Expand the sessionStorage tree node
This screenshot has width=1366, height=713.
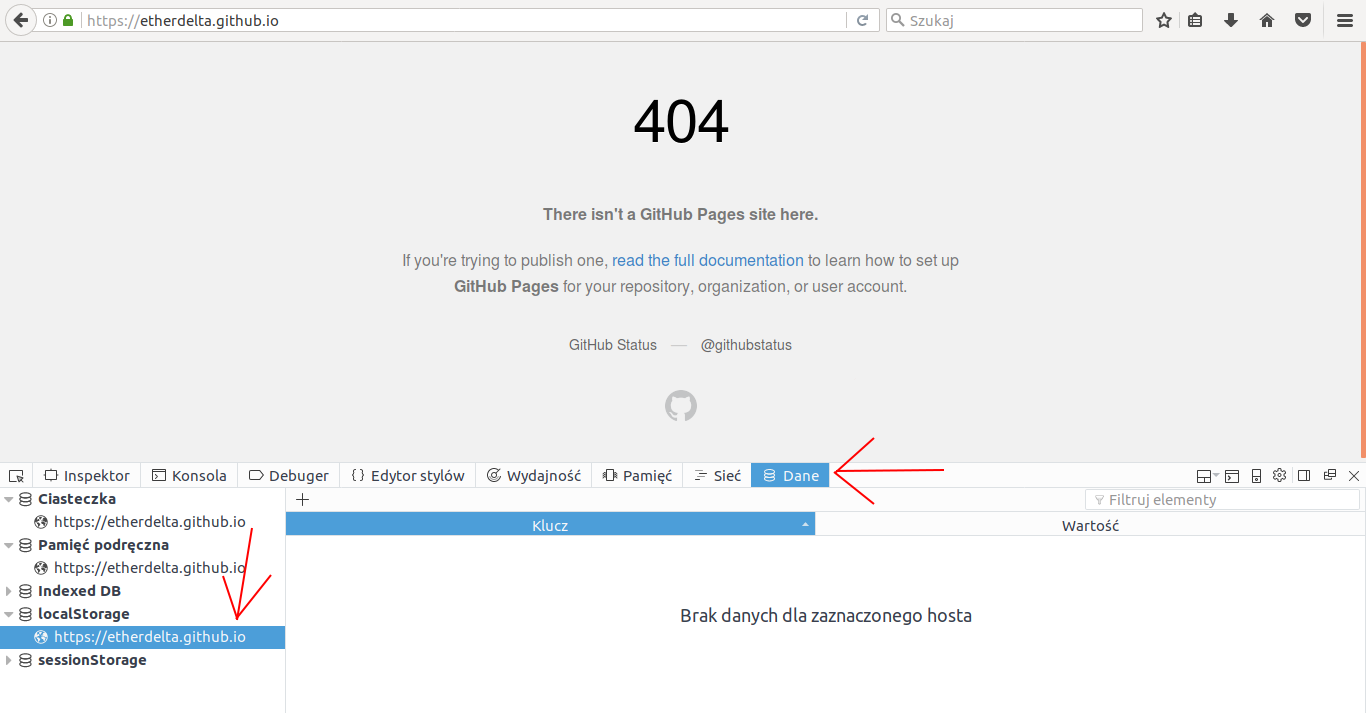click(10, 660)
